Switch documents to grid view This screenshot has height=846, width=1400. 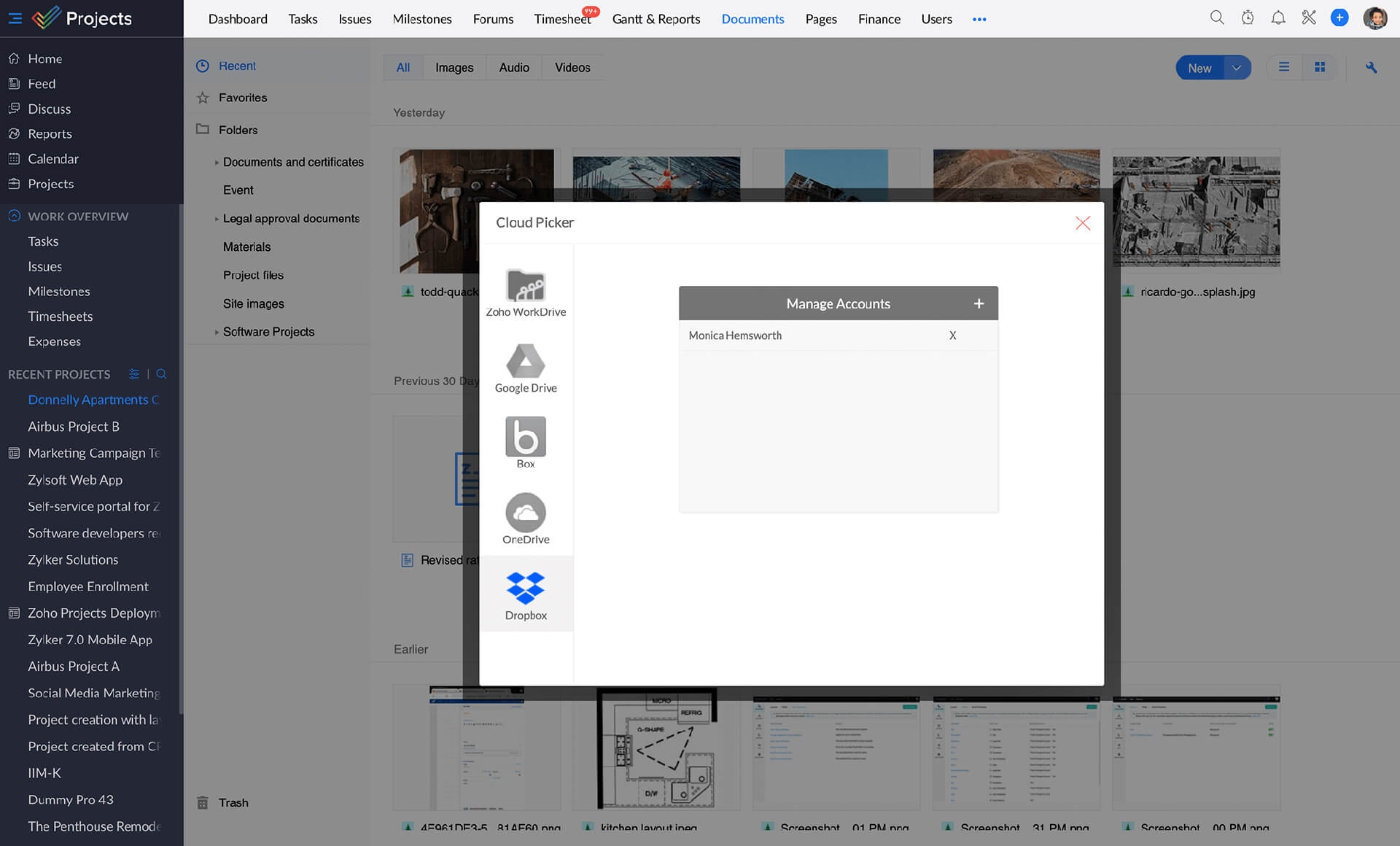[1320, 67]
